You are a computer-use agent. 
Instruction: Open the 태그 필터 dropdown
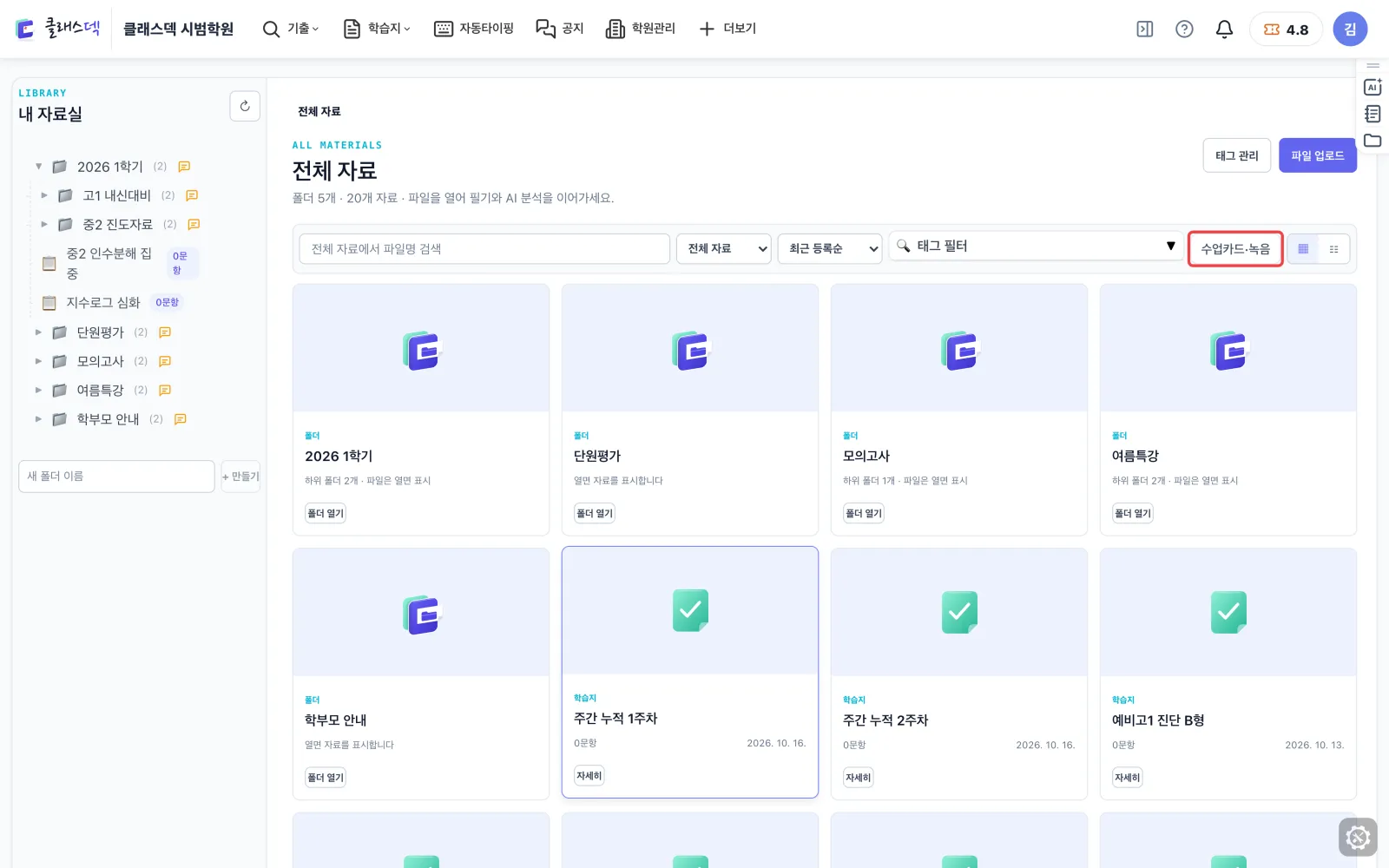coord(1037,247)
